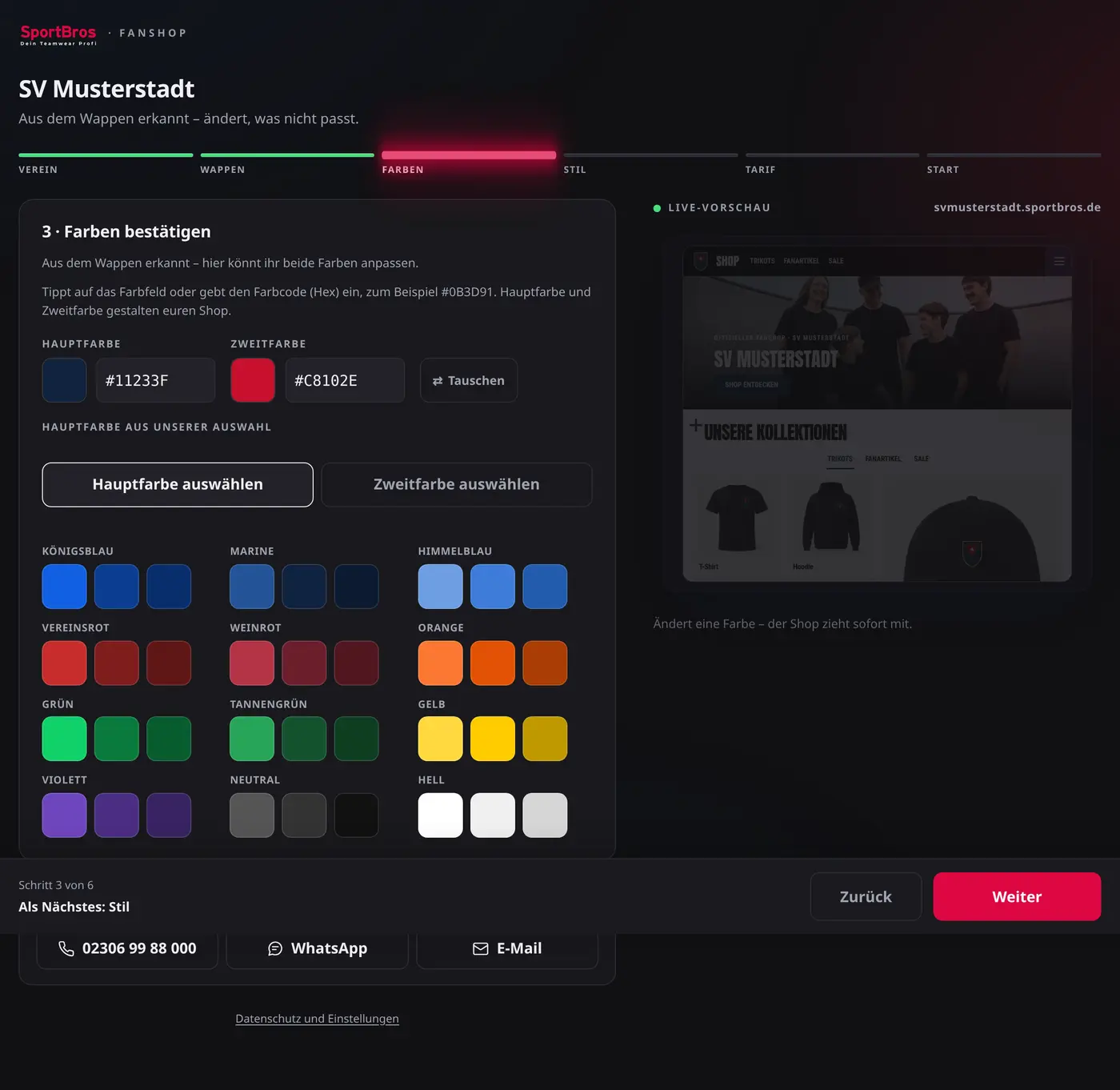The width and height of the screenshot is (1120, 1090).
Task: Edit the Zweitfarbe hex field #C8102E
Action: 345,380
